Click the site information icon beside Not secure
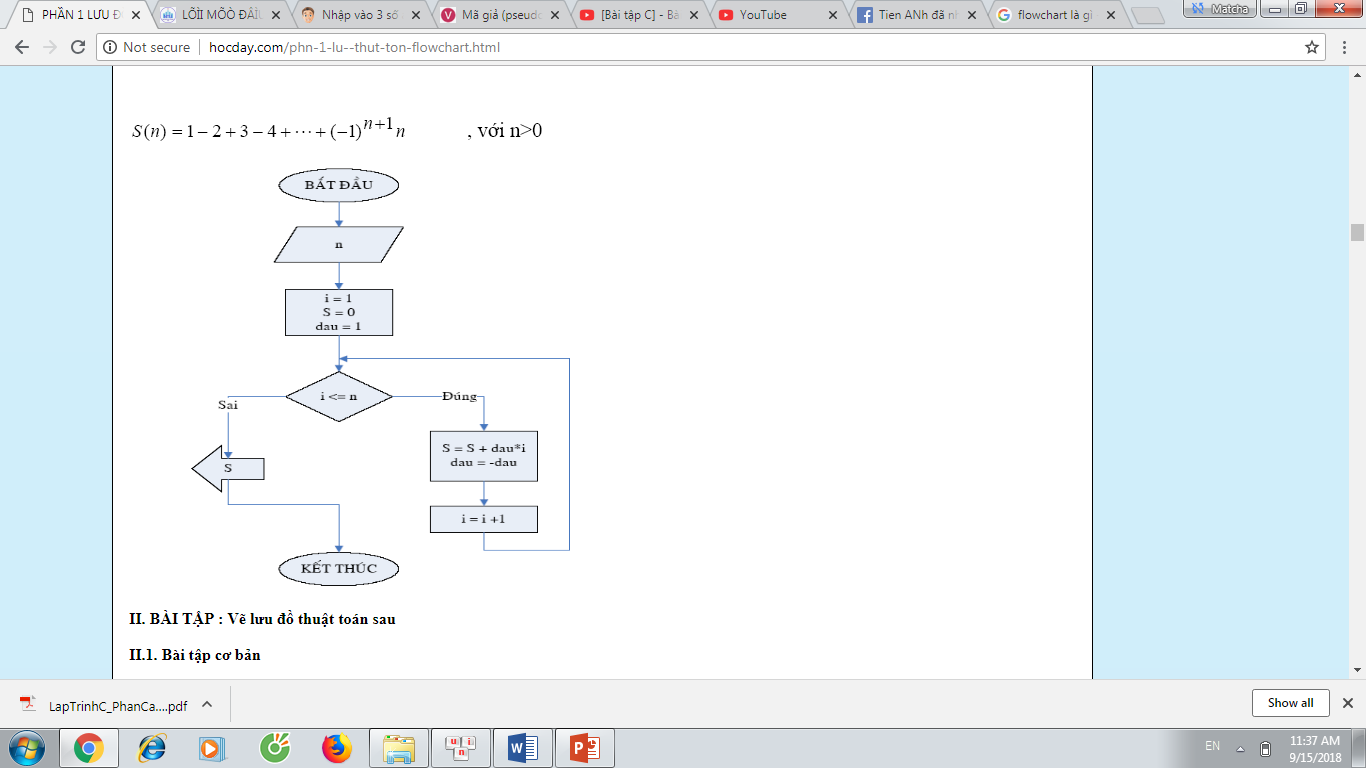This screenshot has width=1366, height=768. [x=110, y=47]
